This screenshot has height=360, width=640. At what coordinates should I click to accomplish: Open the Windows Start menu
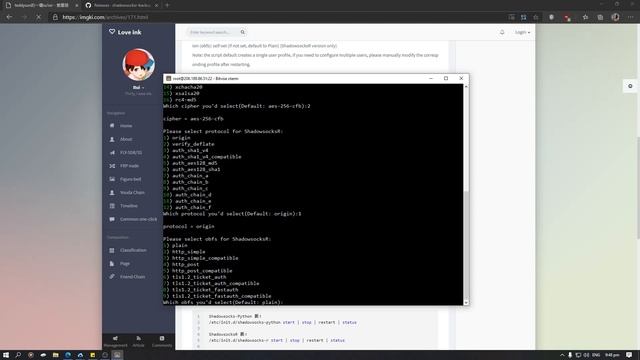[6, 355]
